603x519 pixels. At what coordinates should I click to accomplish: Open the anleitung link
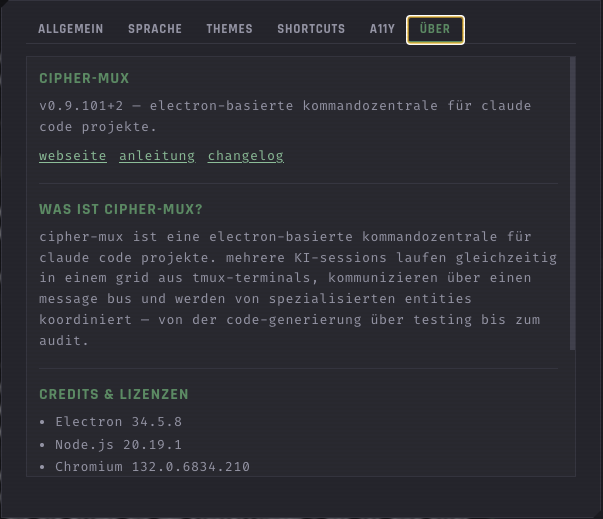tap(157, 156)
